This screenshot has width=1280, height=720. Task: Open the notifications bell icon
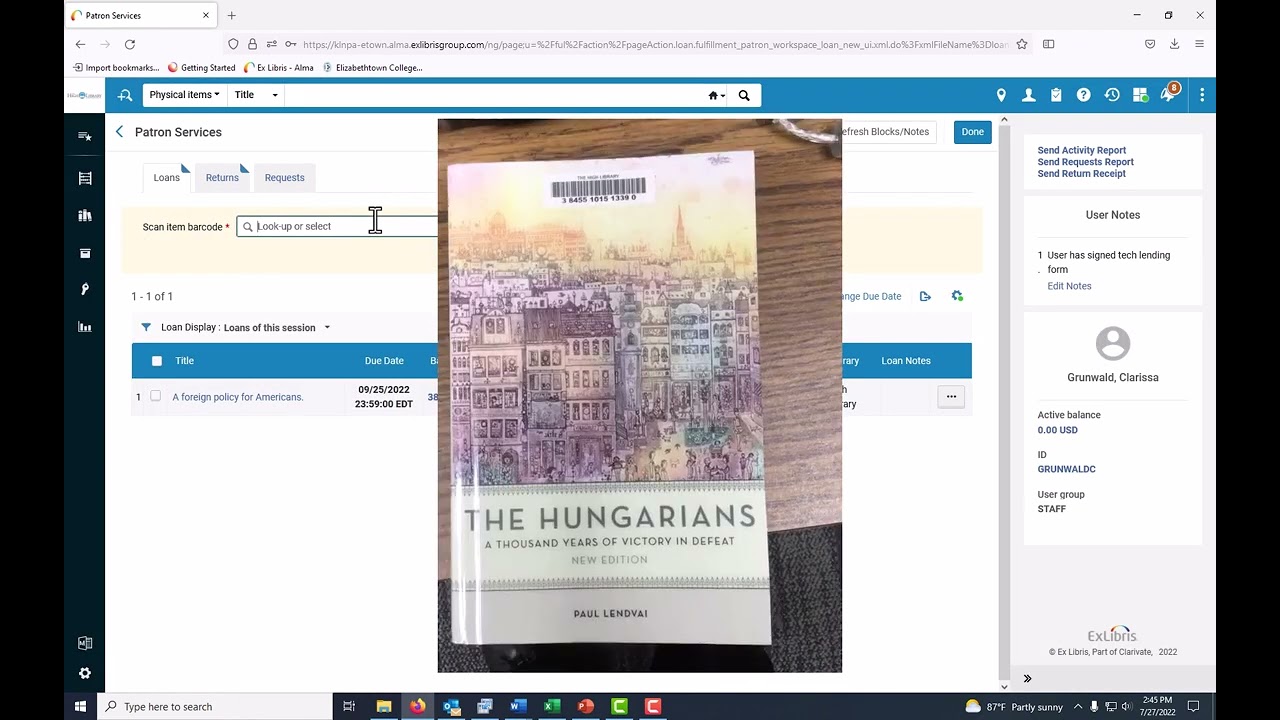1168,94
